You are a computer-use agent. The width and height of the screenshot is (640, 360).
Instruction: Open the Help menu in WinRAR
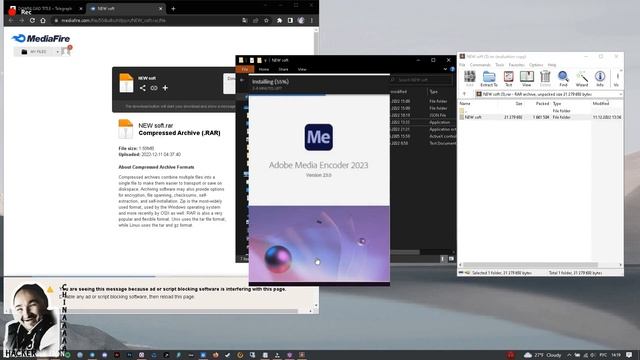(x=552, y=65)
